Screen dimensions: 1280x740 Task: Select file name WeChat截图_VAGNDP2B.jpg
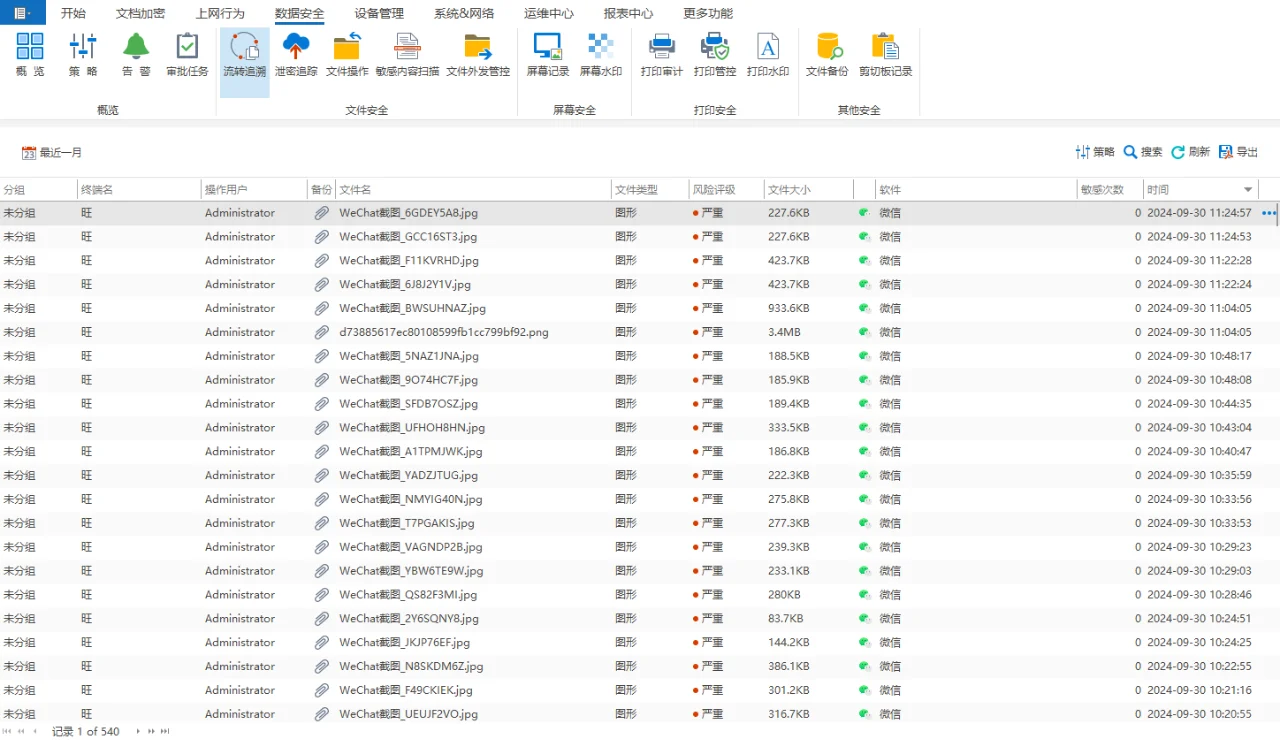(411, 547)
